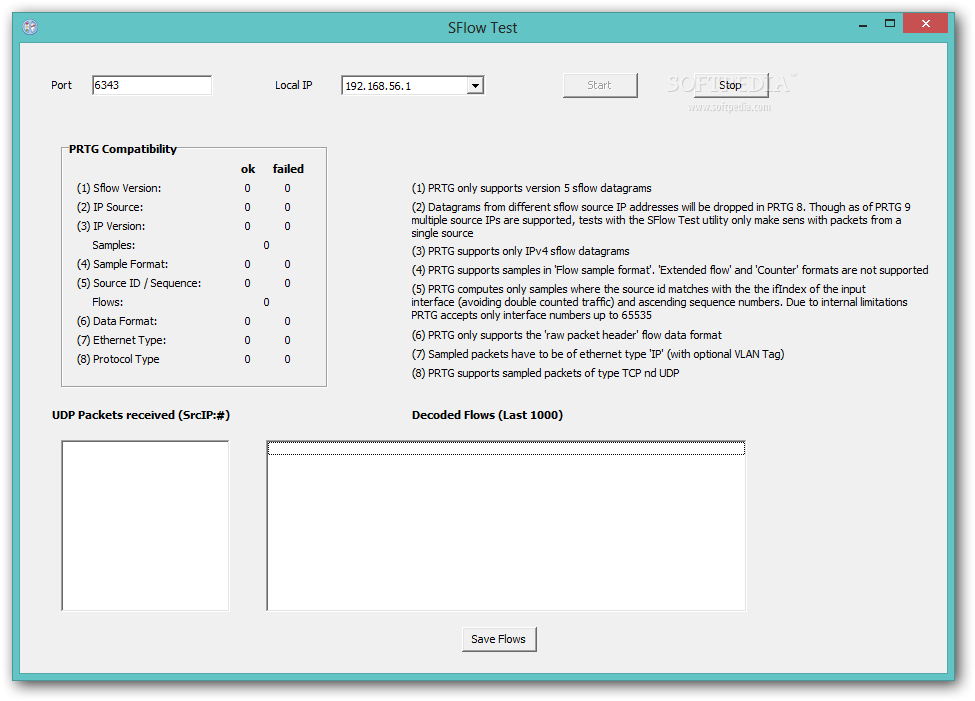The image size is (975, 701).
Task: Click the Stop button
Action: click(x=731, y=85)
